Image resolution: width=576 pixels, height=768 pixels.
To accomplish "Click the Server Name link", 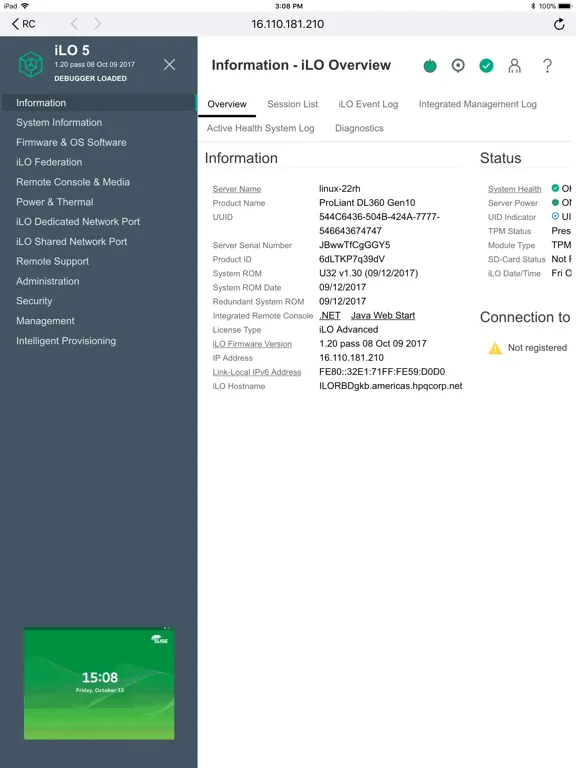I will pyautogui.click(x=237, y=189).
